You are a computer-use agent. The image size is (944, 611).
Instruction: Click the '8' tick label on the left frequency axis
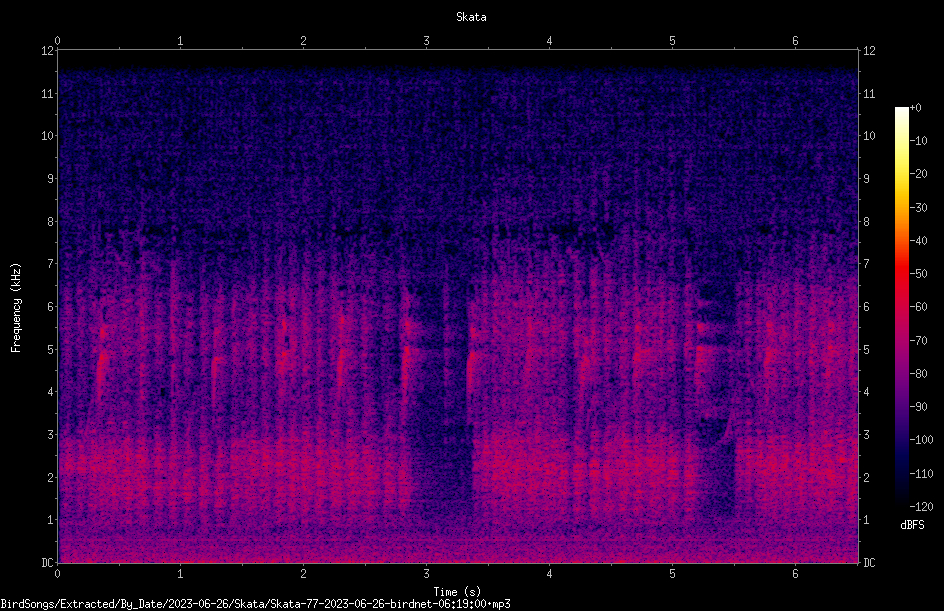pyautogui.click(x=50, y=222)
